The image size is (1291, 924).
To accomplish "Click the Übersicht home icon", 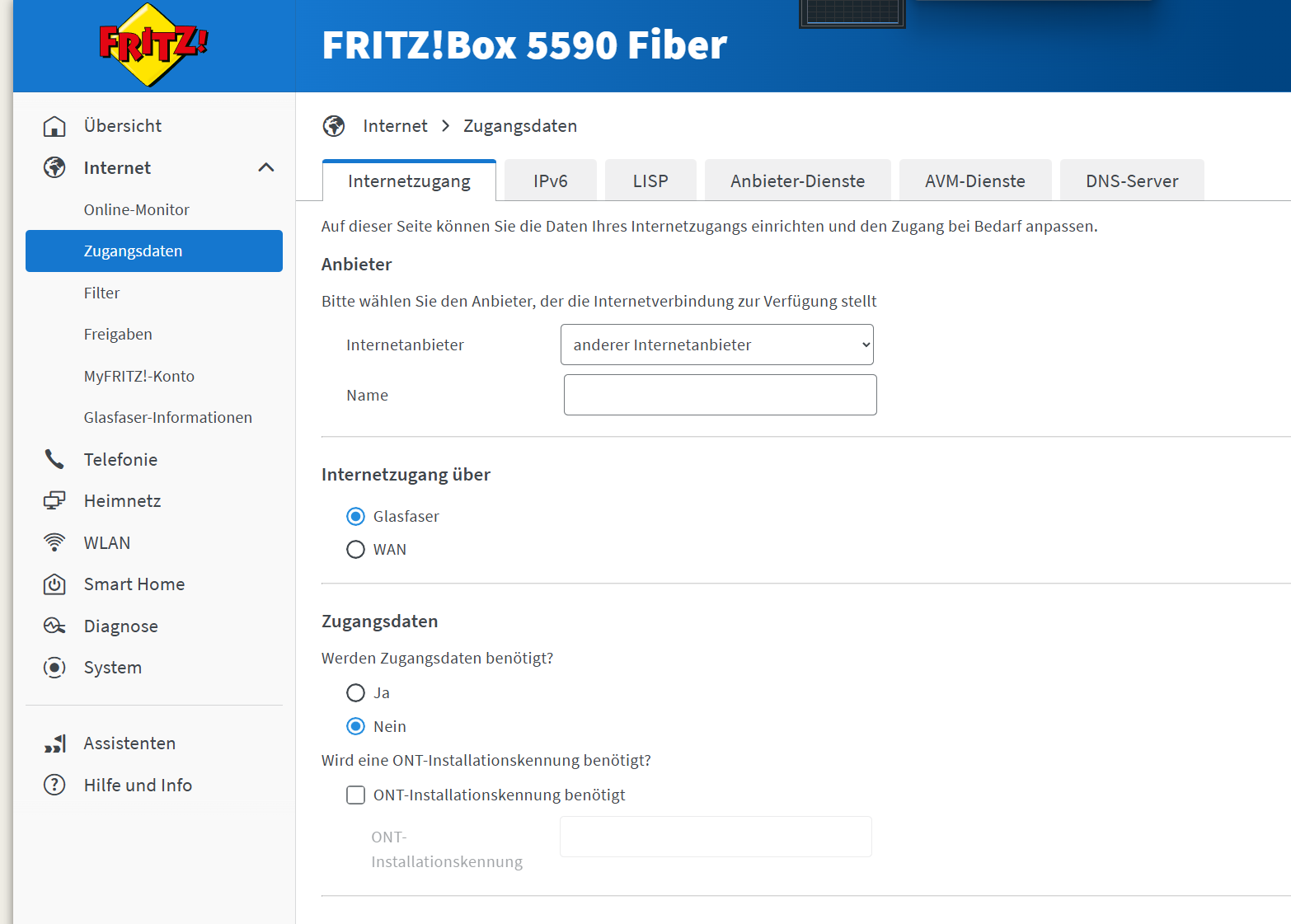I will (x=54, y=126).
